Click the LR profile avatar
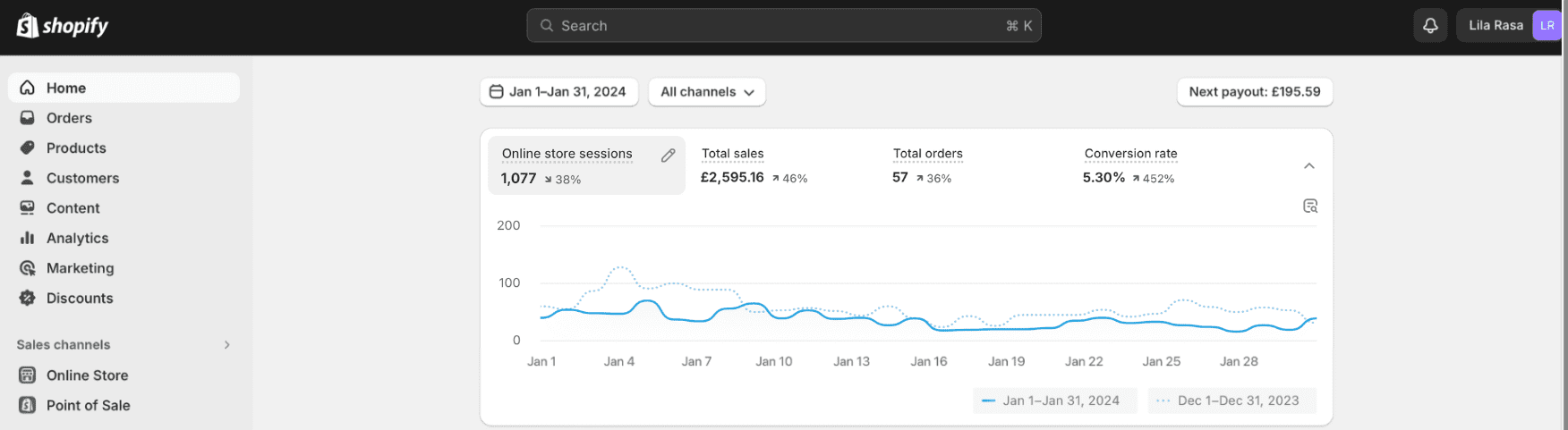 (x=1547, y=26)
